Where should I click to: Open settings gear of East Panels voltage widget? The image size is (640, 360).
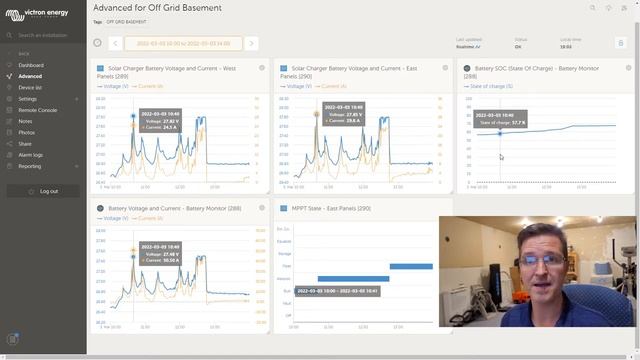(445, 68)
